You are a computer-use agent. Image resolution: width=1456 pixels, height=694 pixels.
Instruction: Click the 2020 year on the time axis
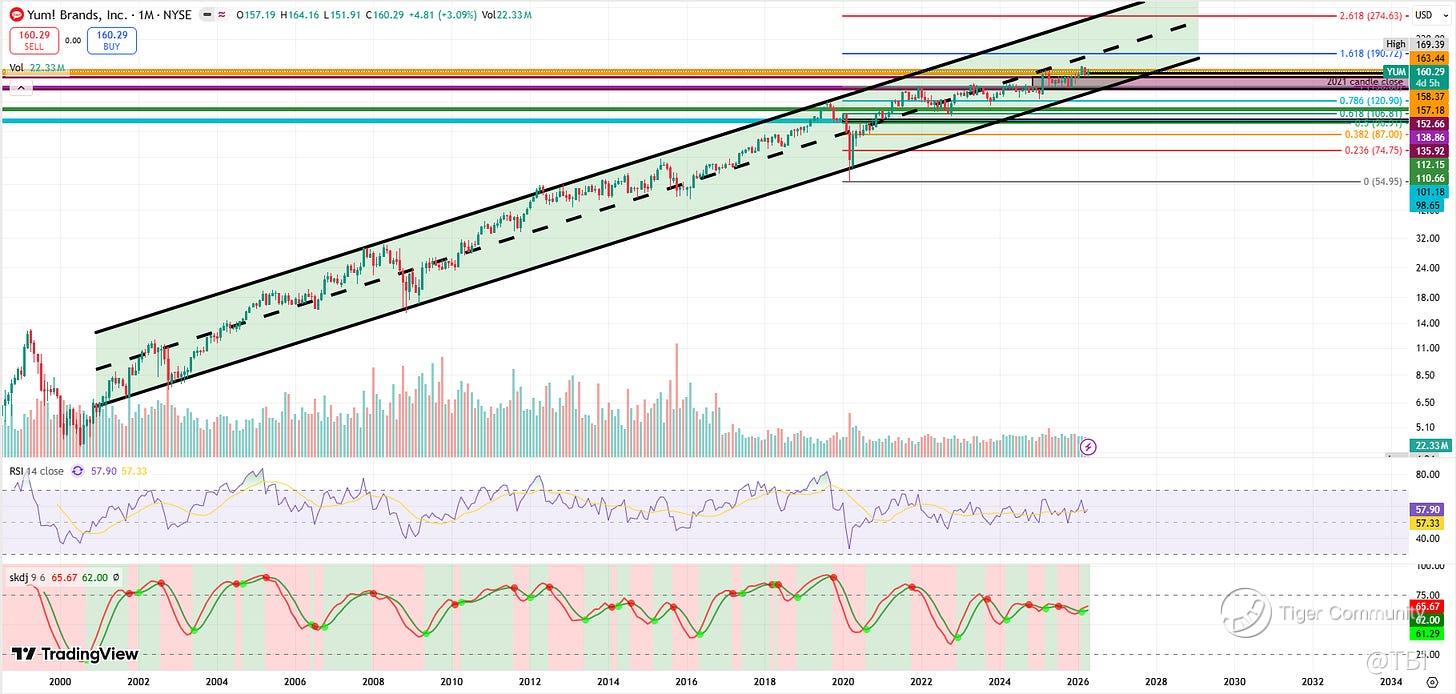pyautogui.click(x=843, y=681)
